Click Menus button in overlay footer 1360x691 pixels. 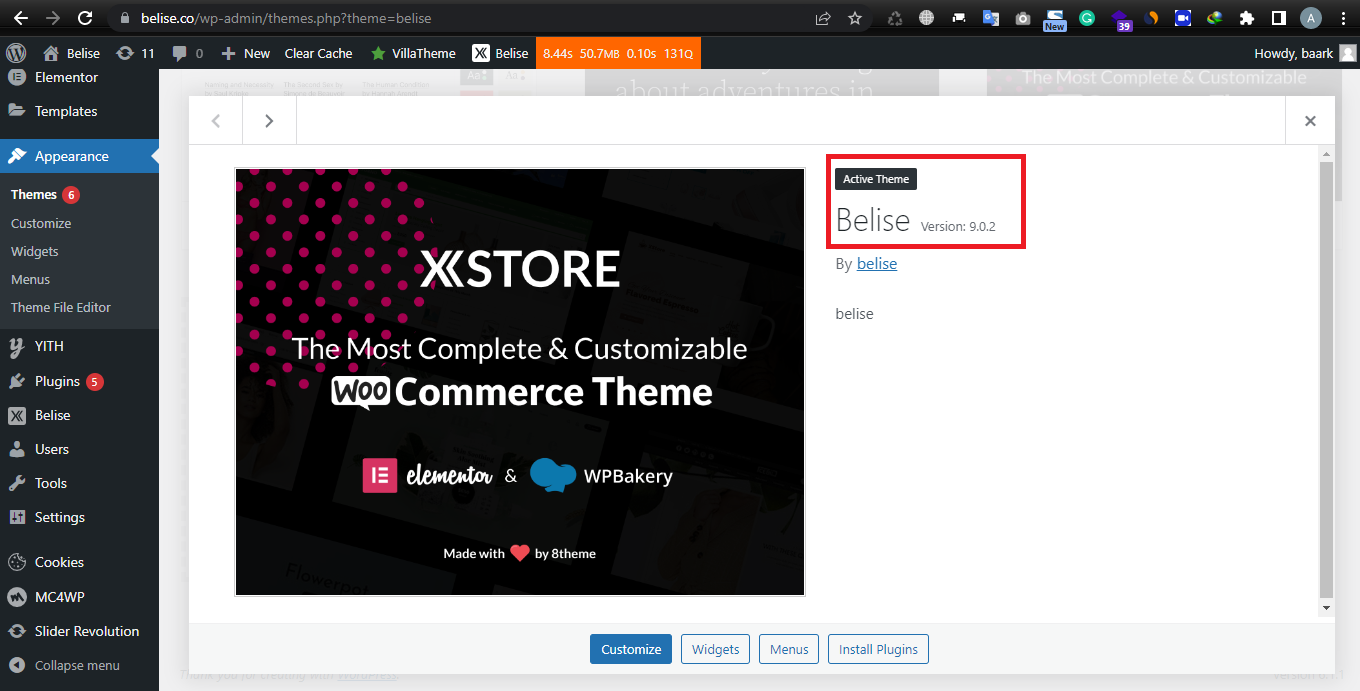pos(789,649)
